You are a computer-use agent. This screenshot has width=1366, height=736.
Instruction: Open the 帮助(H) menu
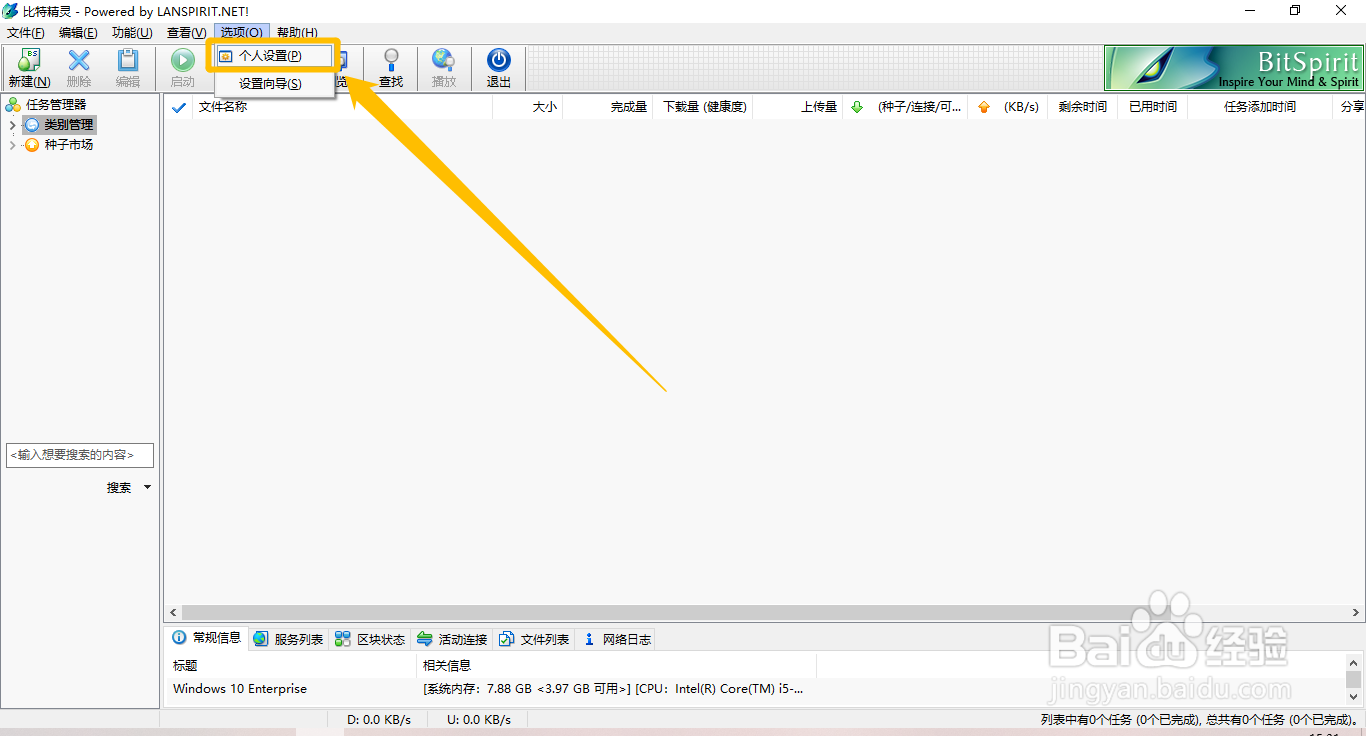click(297, 33)
